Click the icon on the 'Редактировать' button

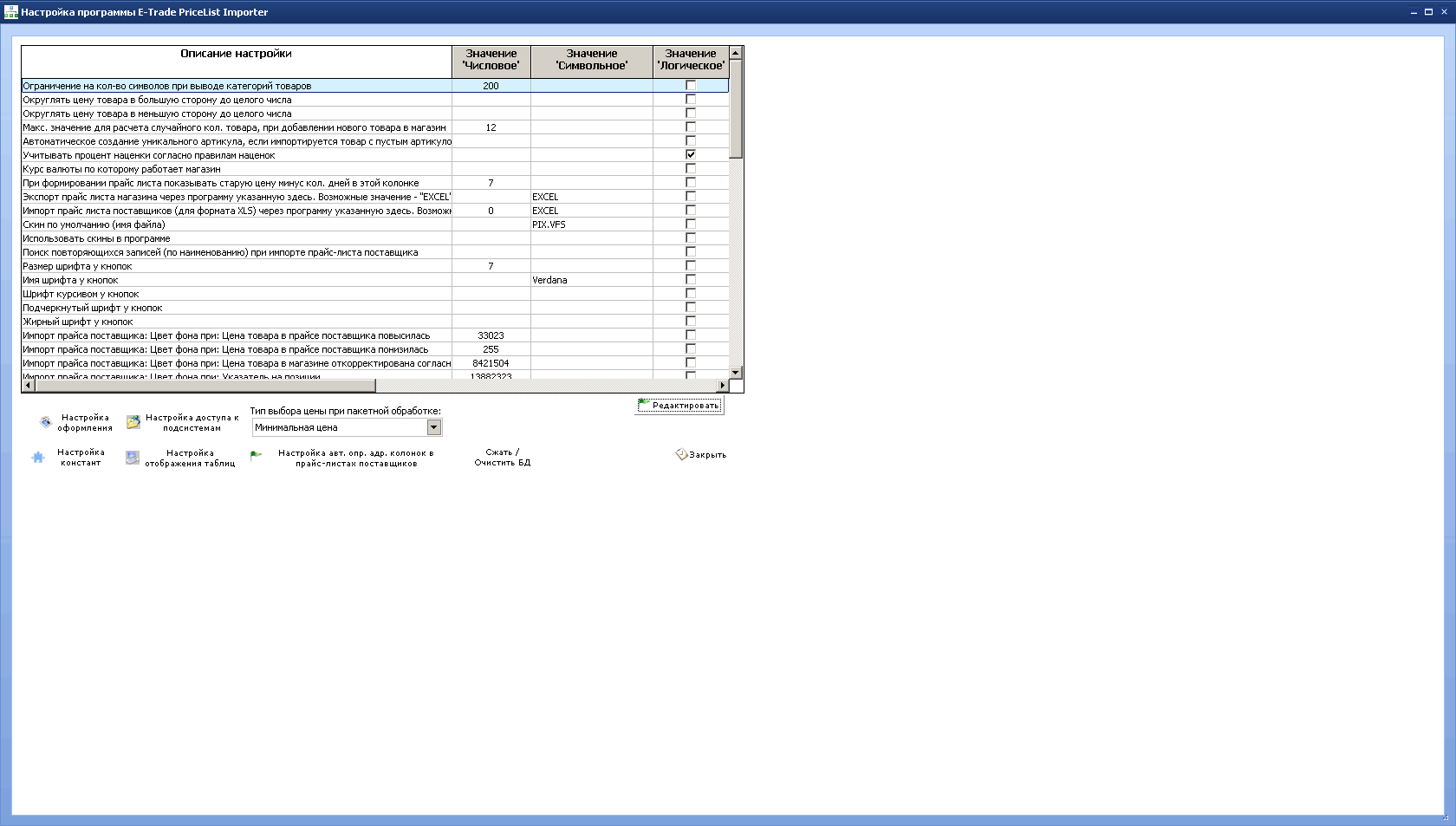[x=644, y=405]
